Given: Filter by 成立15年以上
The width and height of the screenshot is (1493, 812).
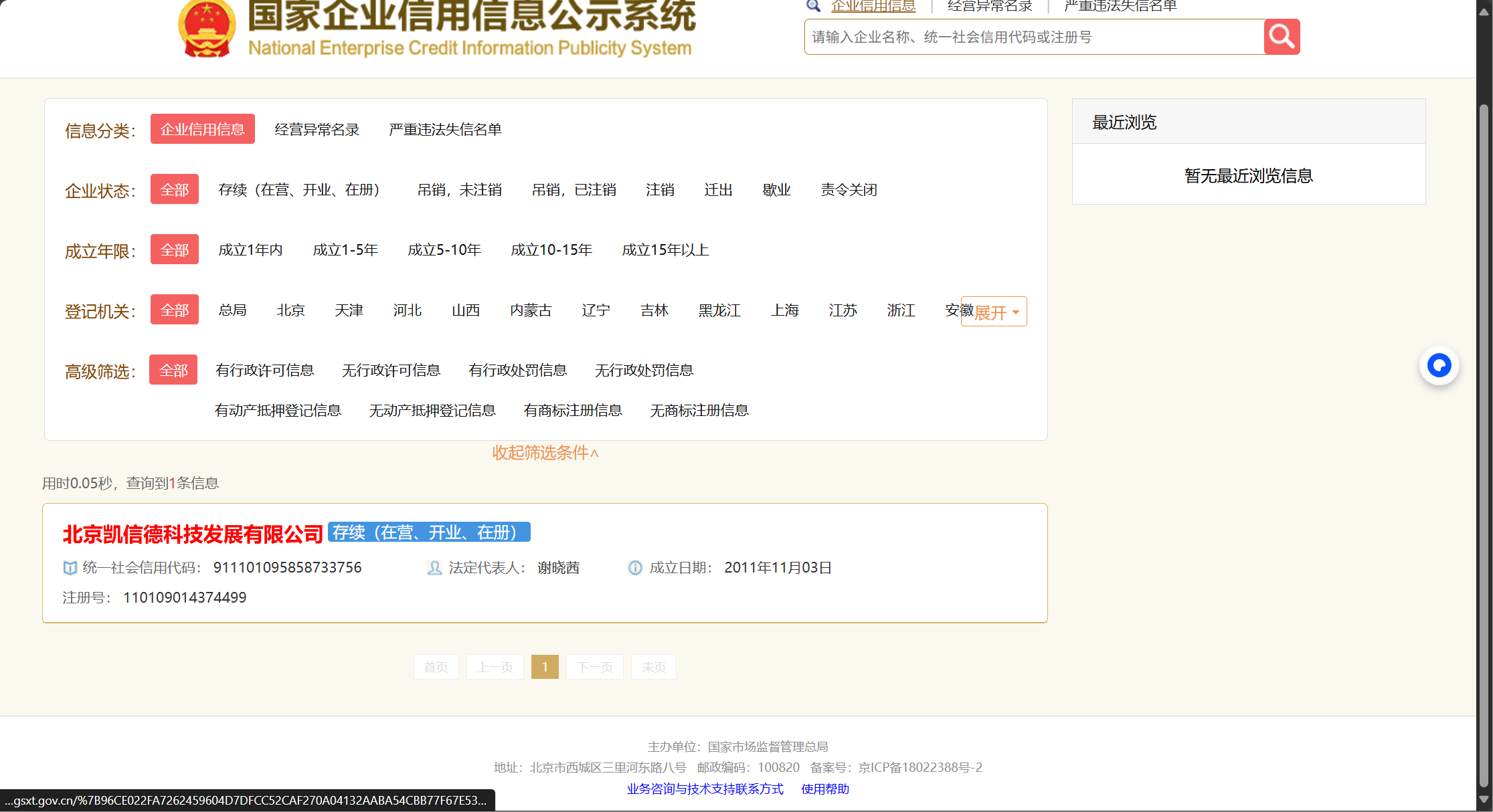Looking at the screenshot, I should pyautogui.click(x=665, y=250).
